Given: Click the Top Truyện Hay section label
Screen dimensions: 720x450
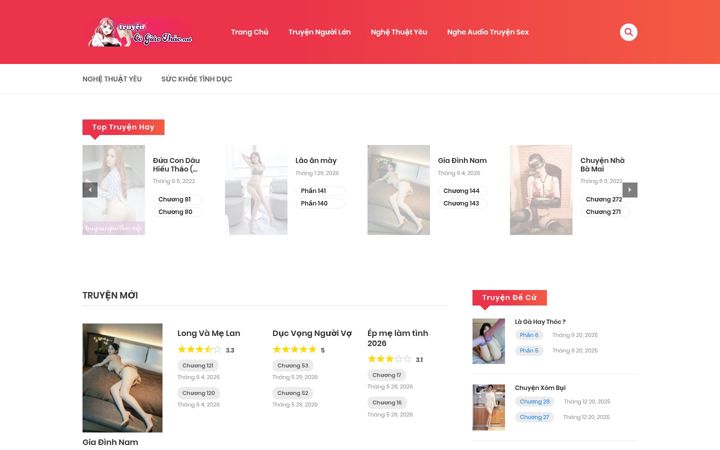Looking at the screenshot, I should tap(123, 127).
